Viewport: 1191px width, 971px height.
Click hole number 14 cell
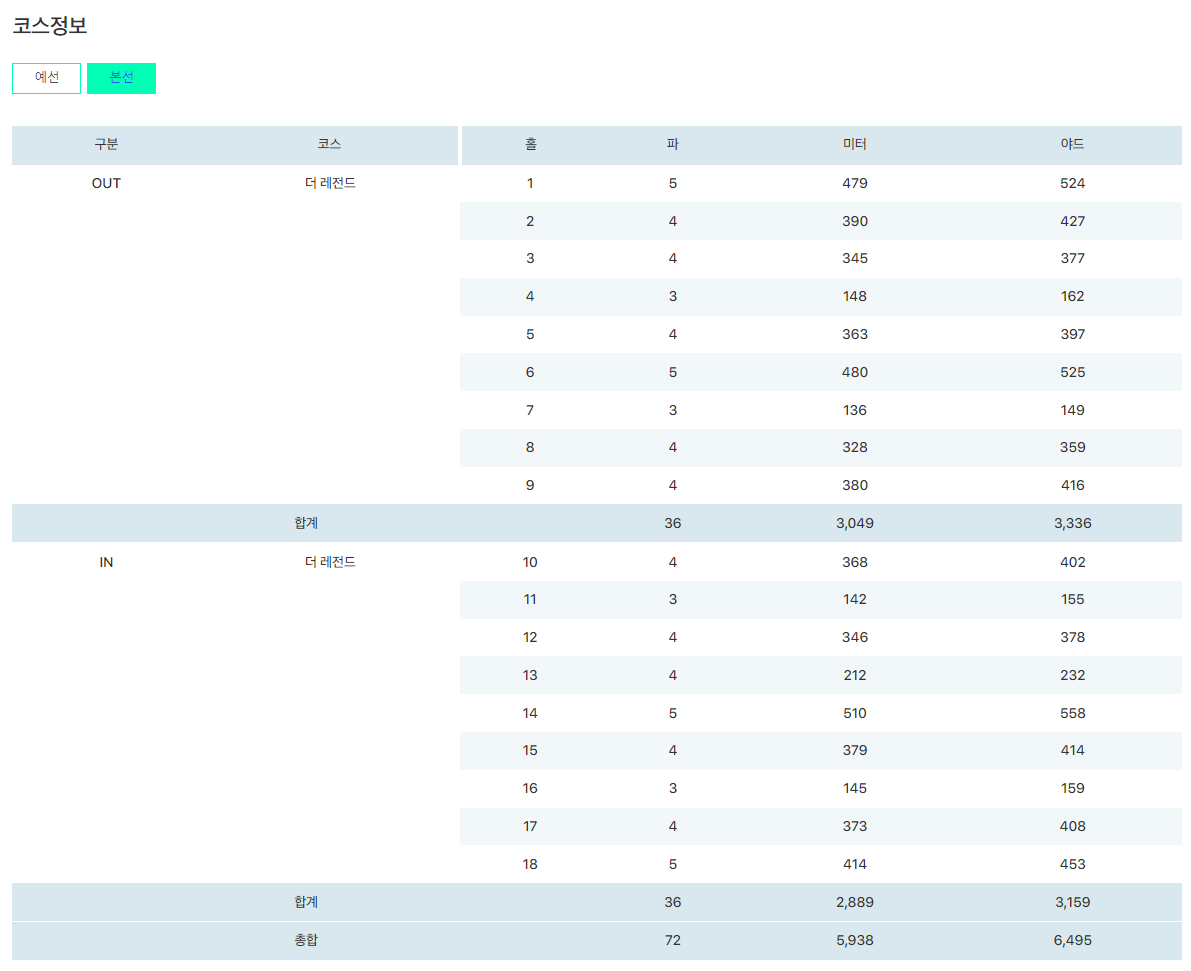530,713
